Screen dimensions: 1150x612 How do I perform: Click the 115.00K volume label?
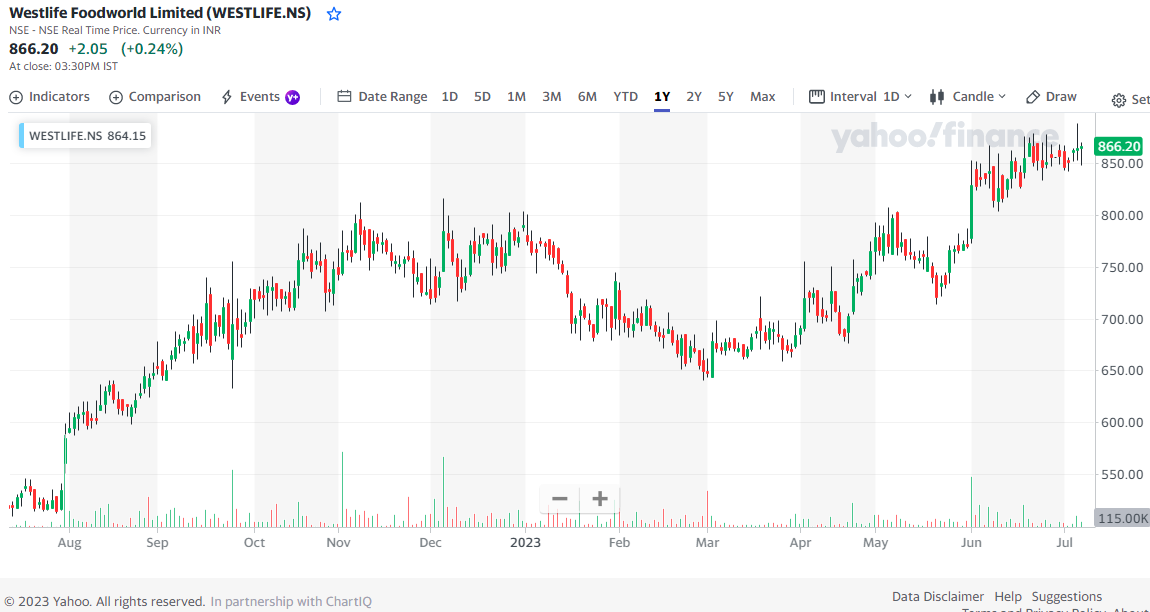(x=1121, y=518)
